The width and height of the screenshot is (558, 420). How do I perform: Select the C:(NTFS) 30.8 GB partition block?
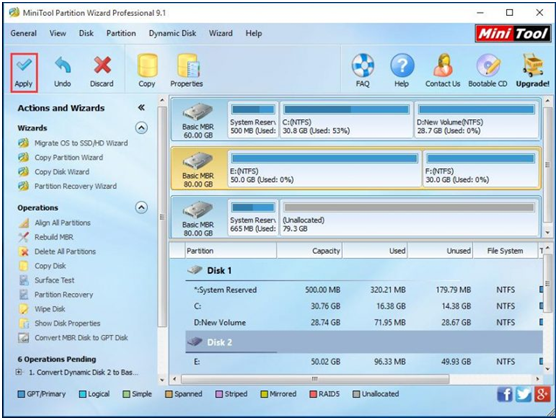(346, 120)
